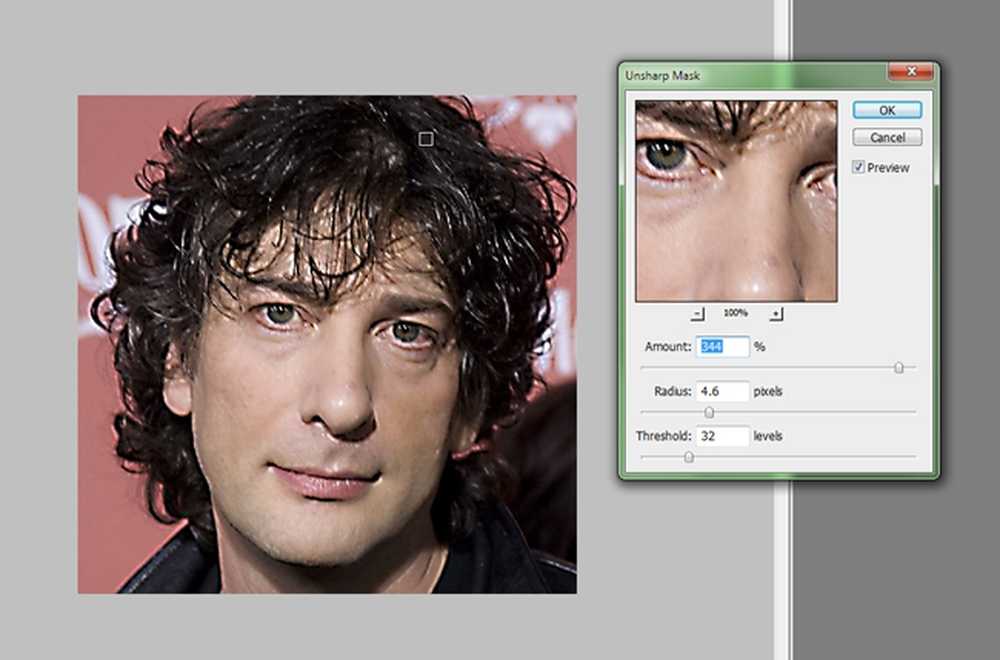1000x660 pixels.
Task: Click the Threshold label text
Action: [663, 436]
